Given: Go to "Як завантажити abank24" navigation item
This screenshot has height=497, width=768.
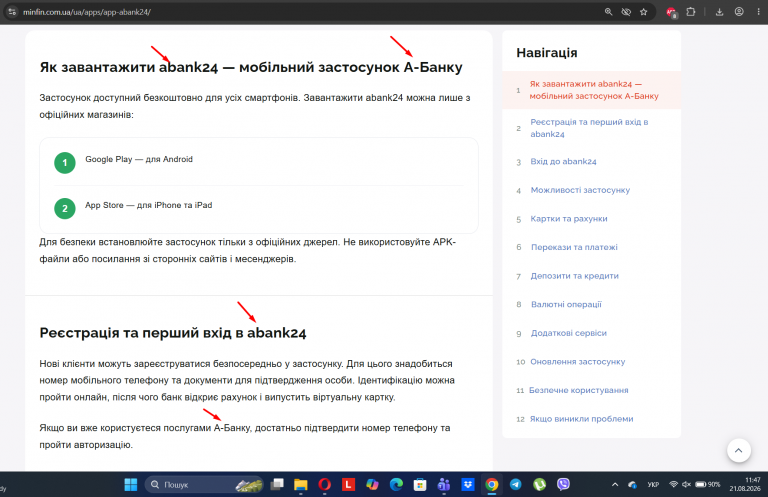Looking at the screenshot, I should point(594,90).
